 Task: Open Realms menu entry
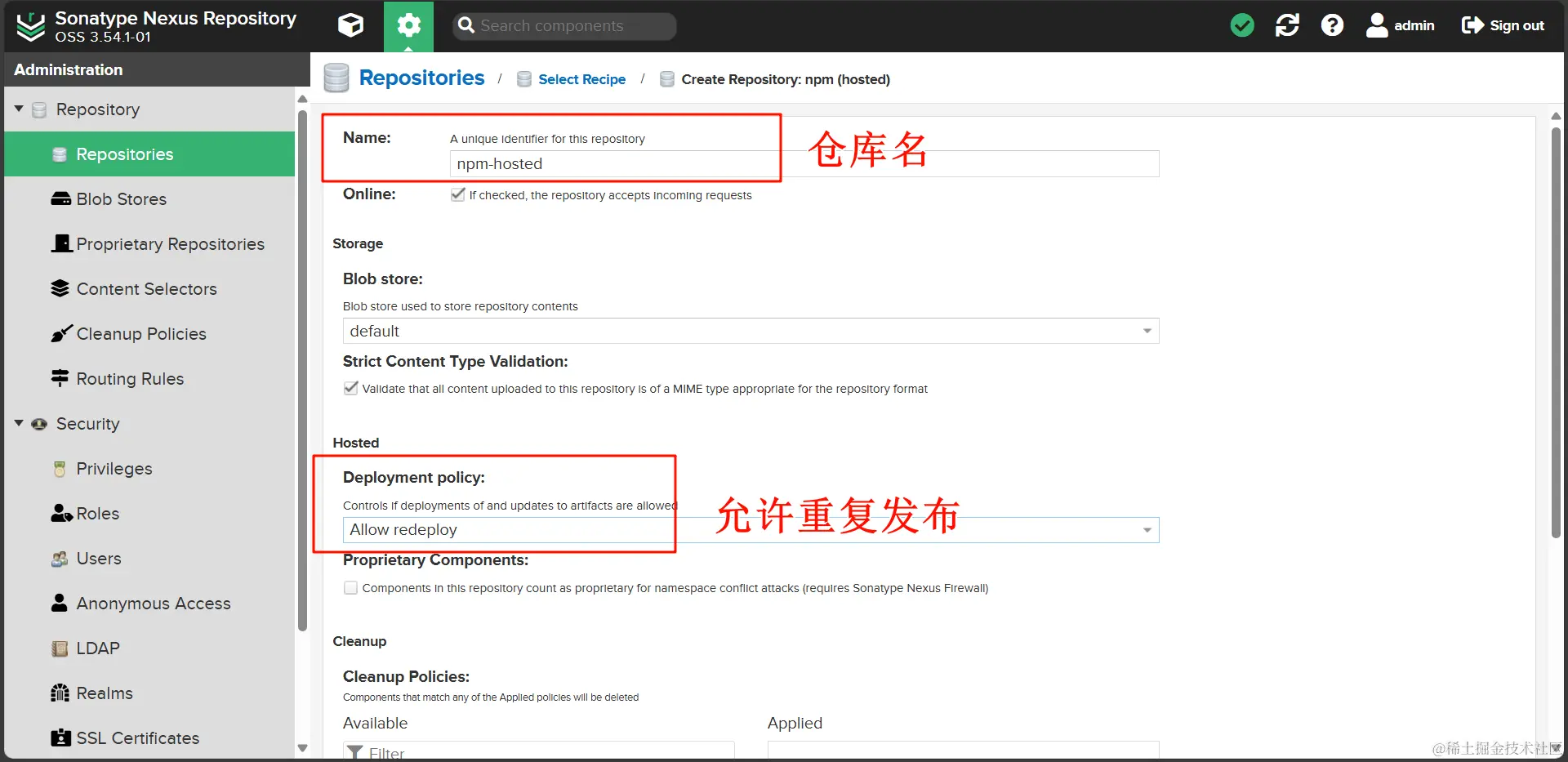coord(149,693)
